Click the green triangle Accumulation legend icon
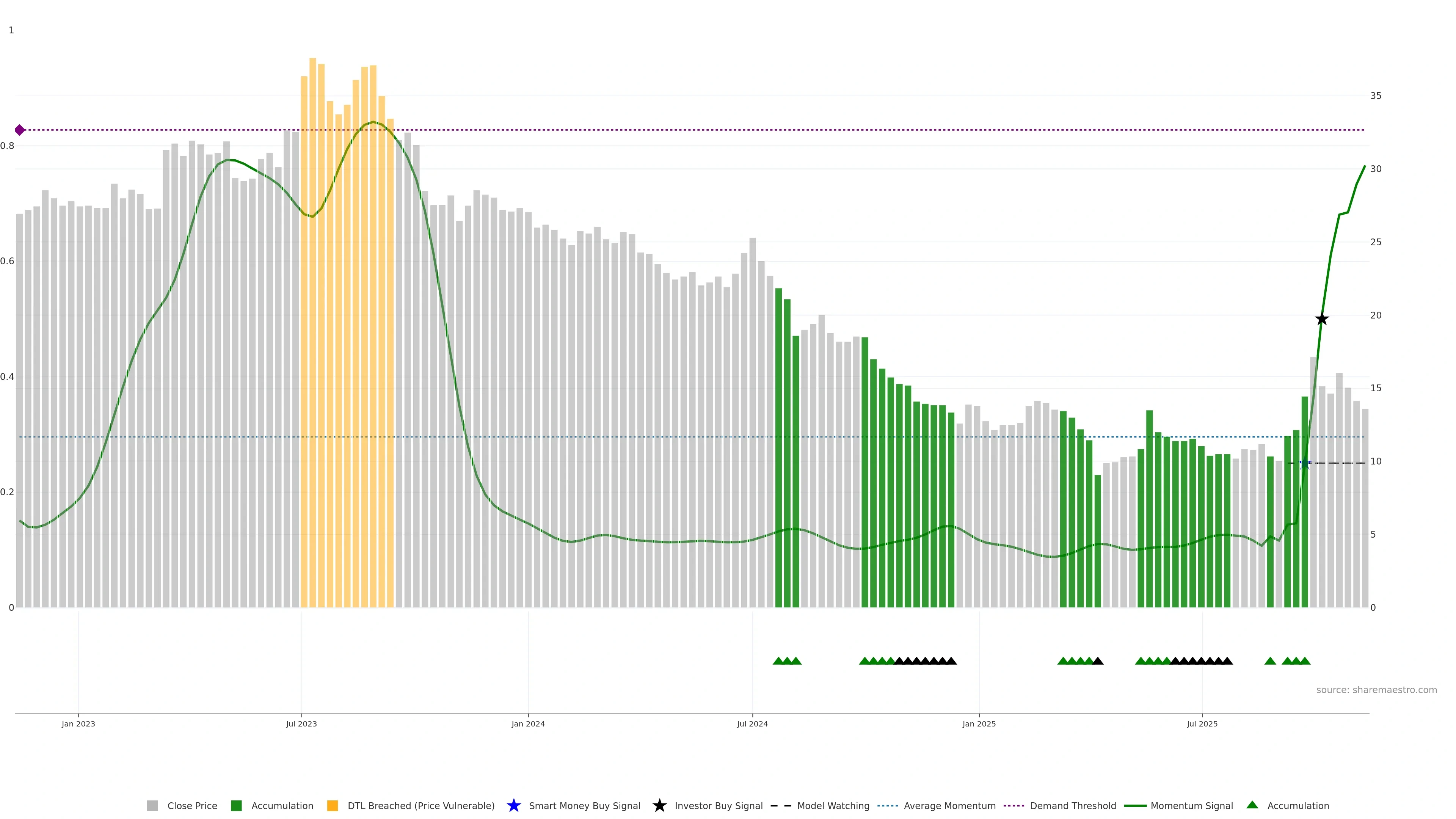Image resolution: width=1456 pixels, height=819 pixels. (1252, 804)
